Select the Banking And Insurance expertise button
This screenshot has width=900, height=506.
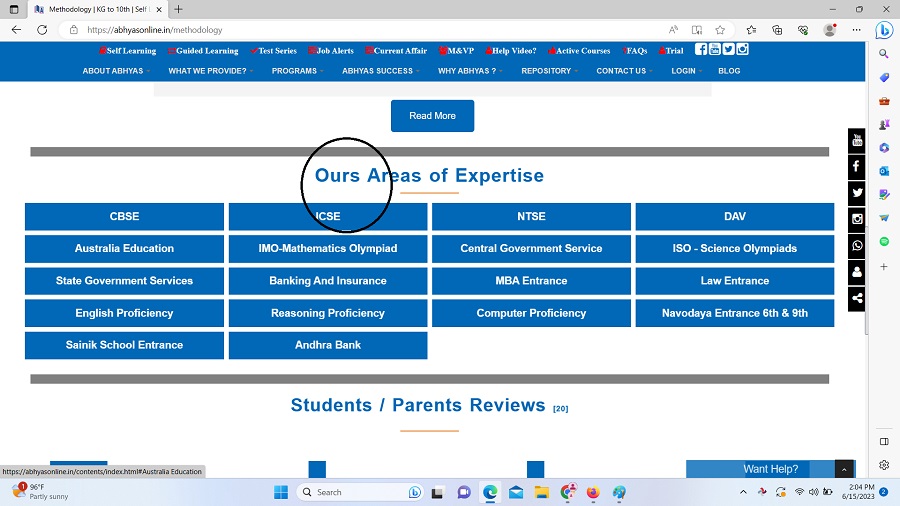[328, 281]
